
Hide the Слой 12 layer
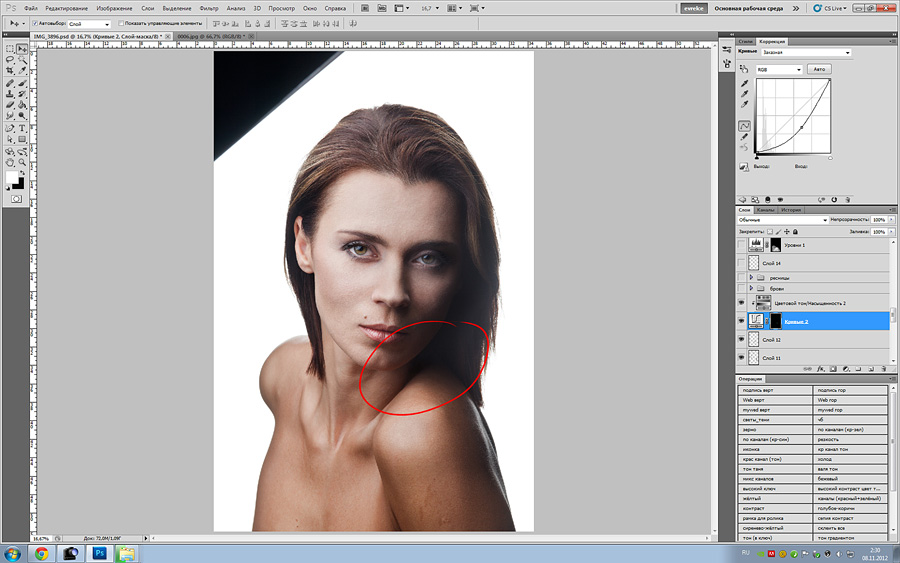pyautogui.click(x=742, y=340)
